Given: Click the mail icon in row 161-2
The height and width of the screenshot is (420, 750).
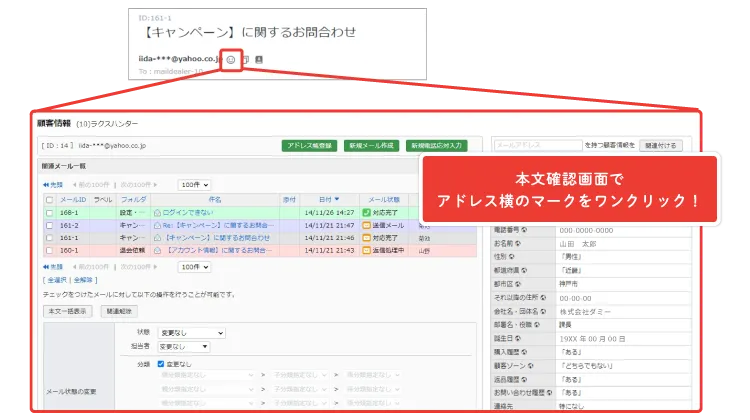Looking at the screenshot, I should click(157, 225).
